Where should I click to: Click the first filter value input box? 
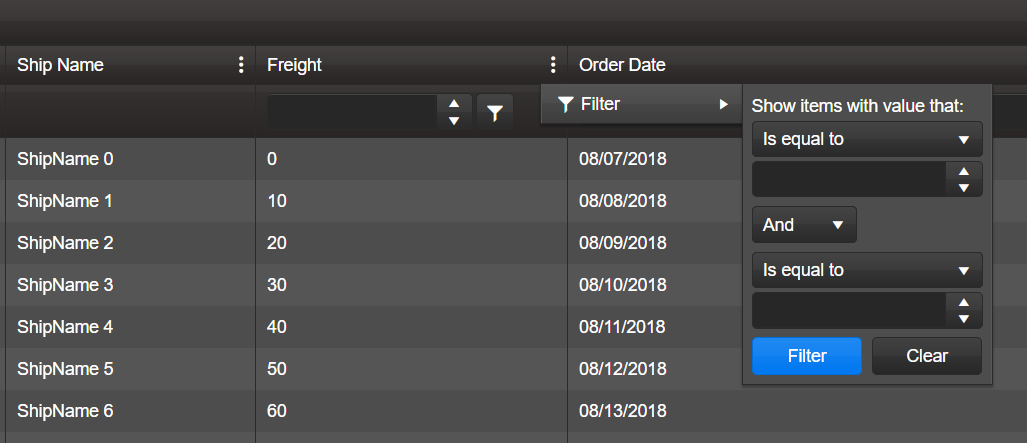tap(849, 180)
